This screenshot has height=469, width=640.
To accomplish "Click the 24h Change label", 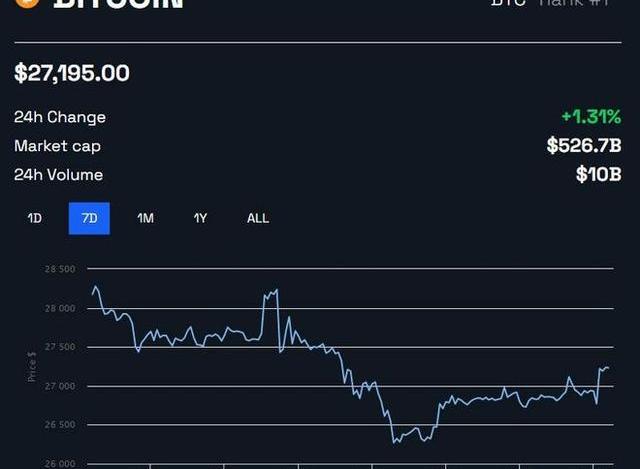I will pyautogui.click(x=60, y=117).
